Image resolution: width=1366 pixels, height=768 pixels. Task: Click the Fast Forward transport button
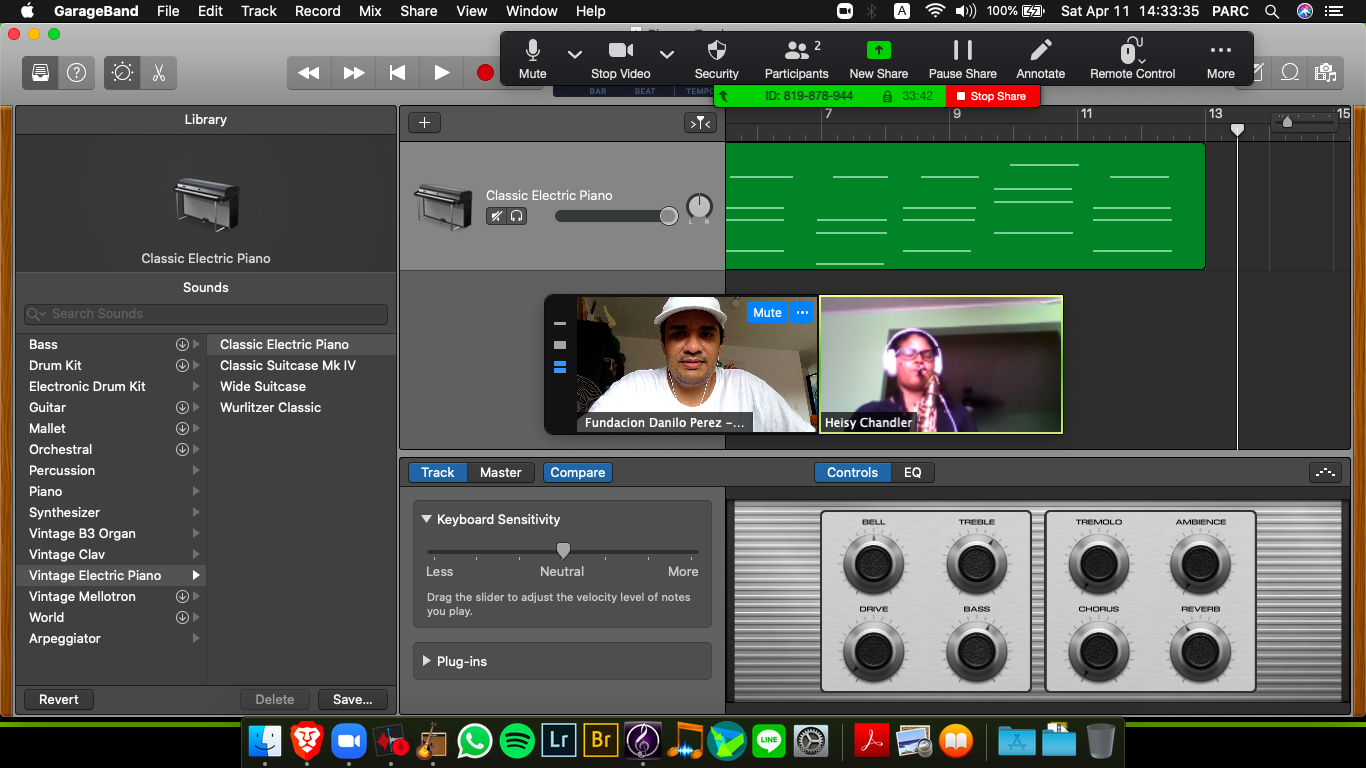coord(354,73)
